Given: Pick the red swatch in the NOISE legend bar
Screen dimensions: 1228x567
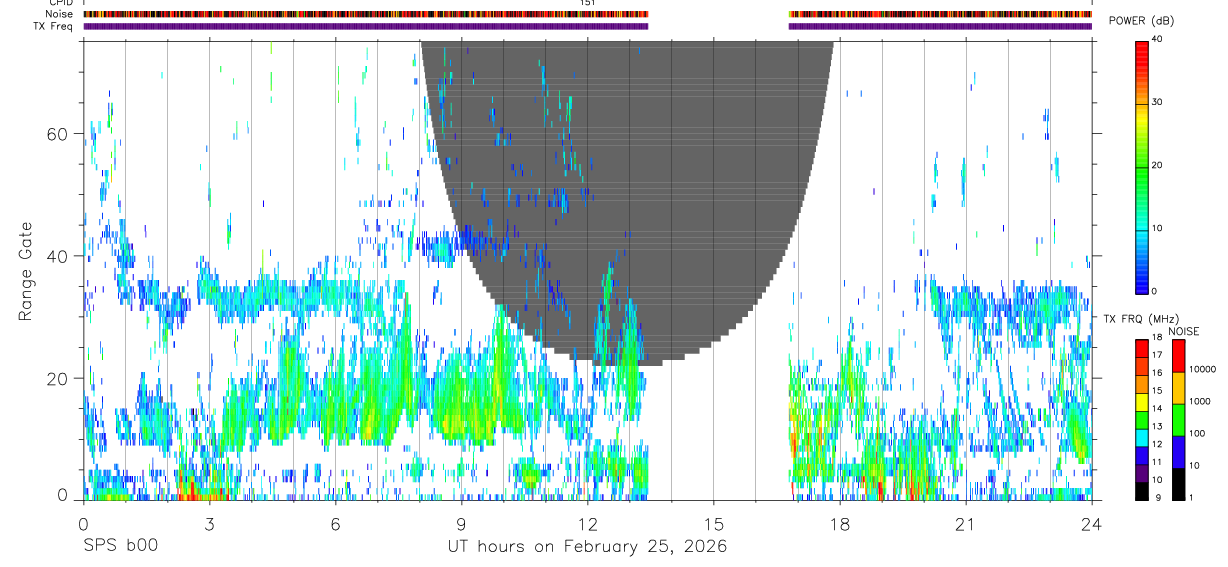Looking at the screenshot, I should pos(1178,356).
